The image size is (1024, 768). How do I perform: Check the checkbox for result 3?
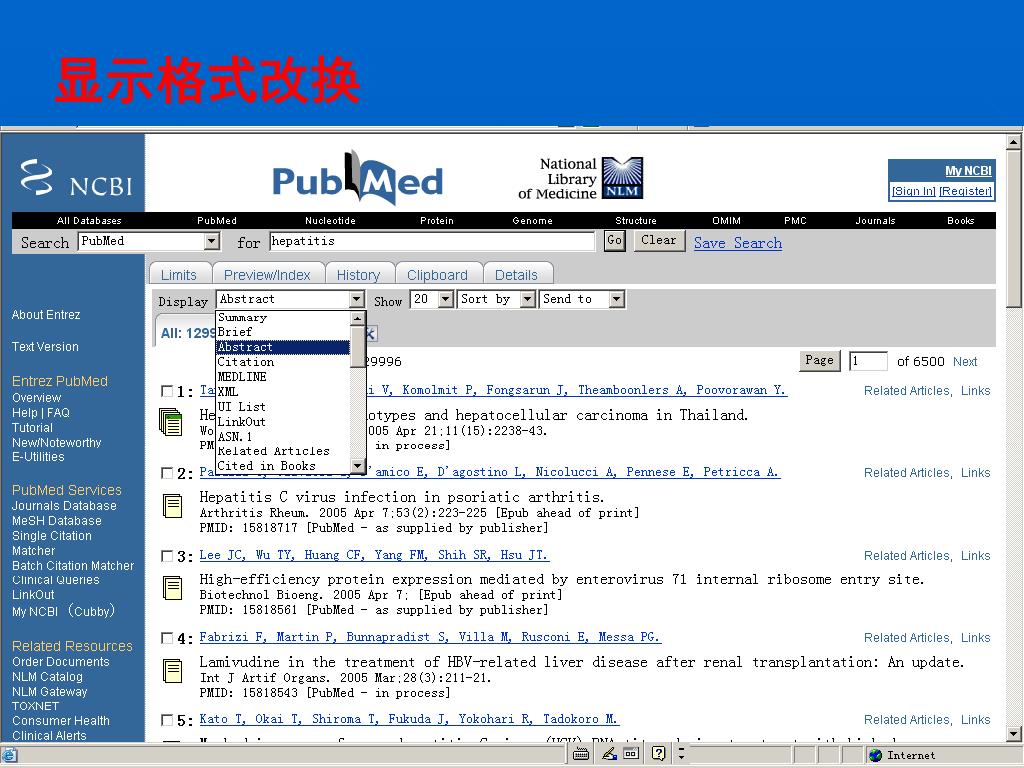167,556
